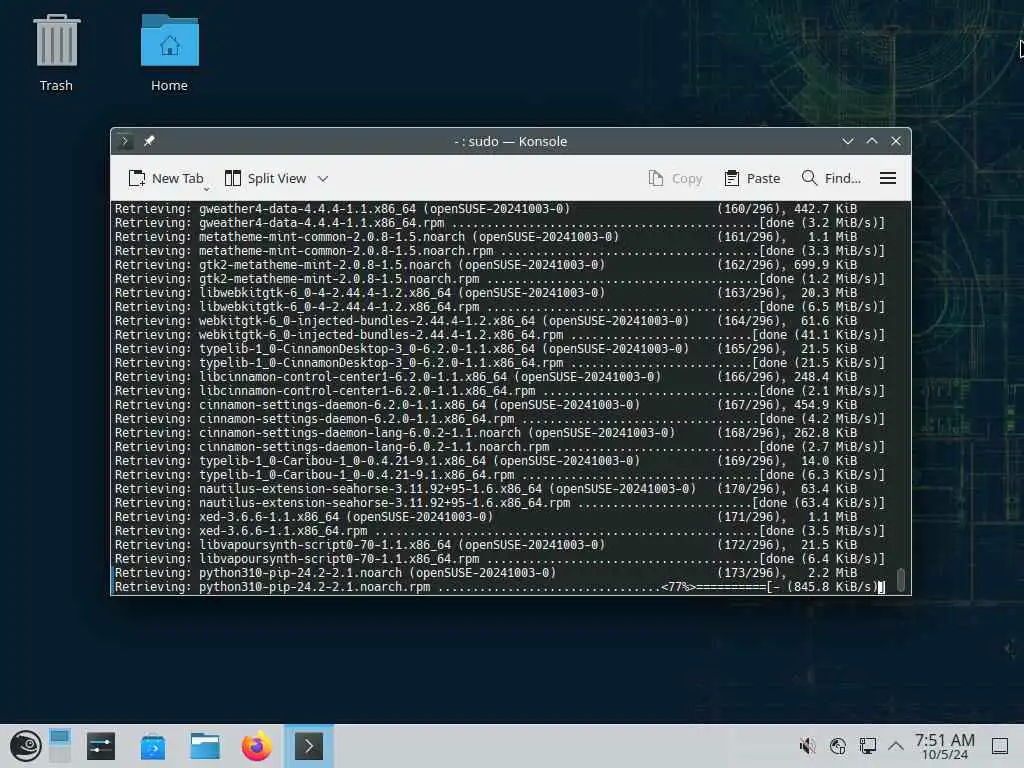Click the Konsole terminal icon in title bar
Viewport: 1024px width, 768px height.
click(x=125, y=141)
